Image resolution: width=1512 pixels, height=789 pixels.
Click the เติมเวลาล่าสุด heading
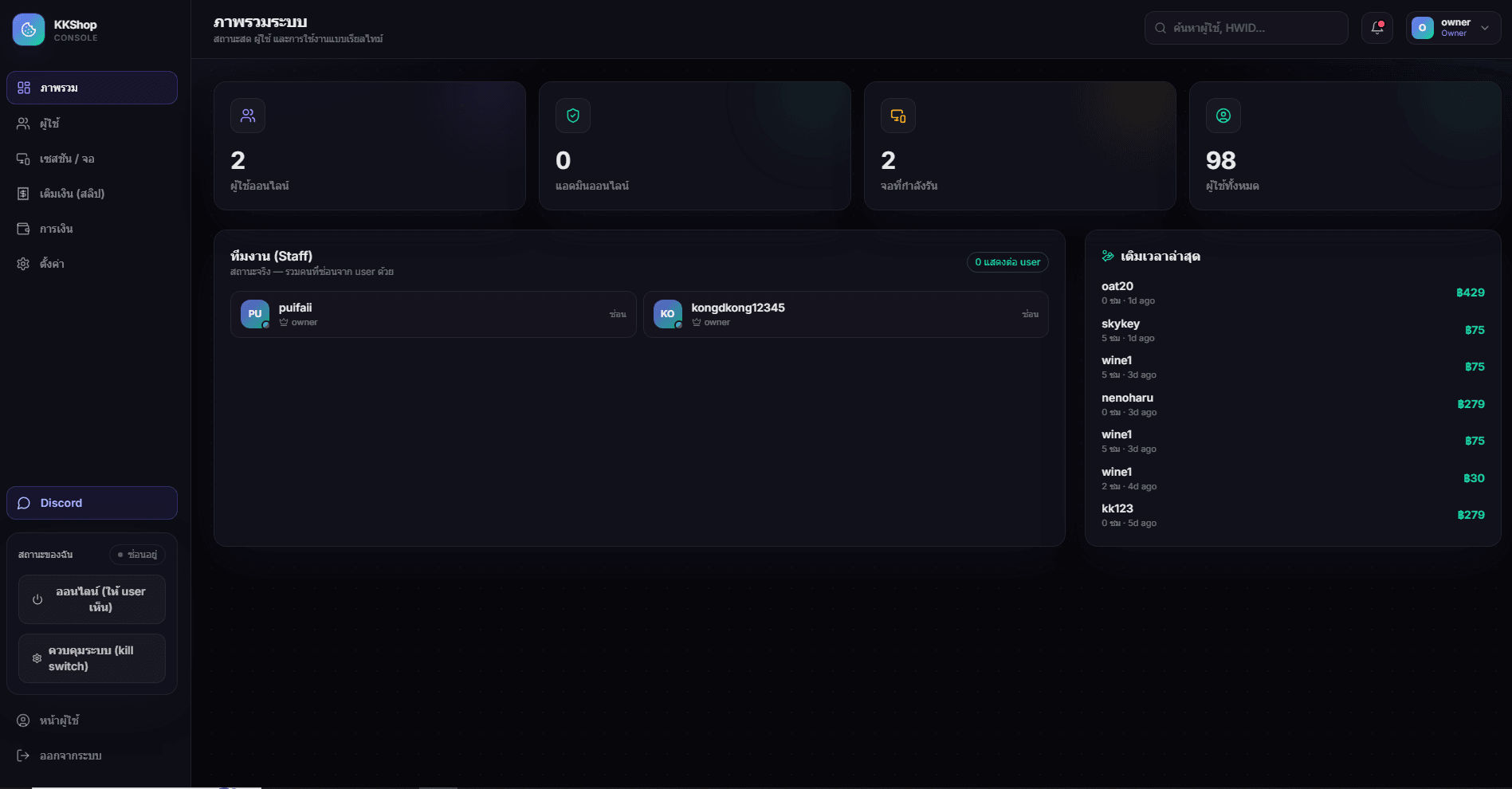[x=1161, y=256]
